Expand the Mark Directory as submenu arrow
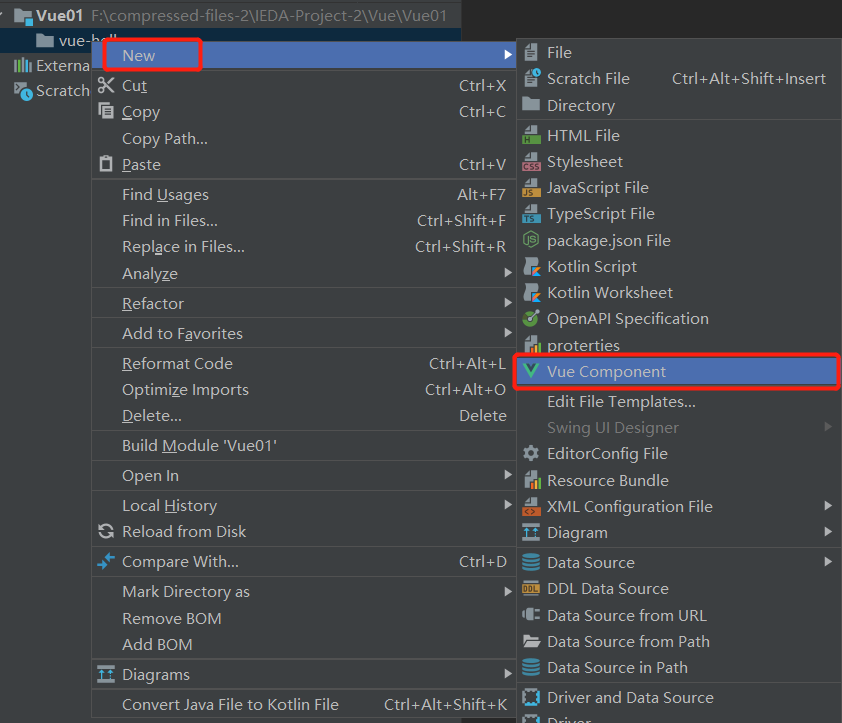 508,591
